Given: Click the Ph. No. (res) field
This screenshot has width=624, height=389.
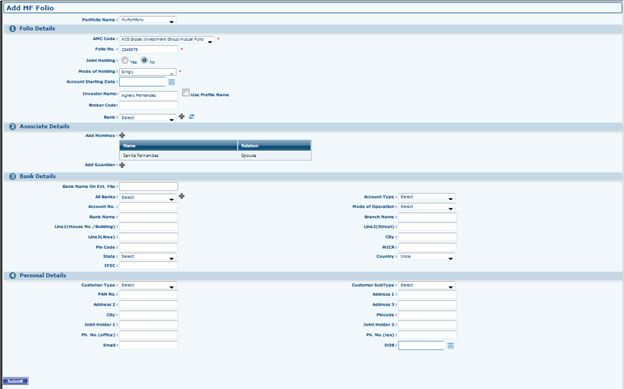Looking at the screenshot, I should pos(427,335).
